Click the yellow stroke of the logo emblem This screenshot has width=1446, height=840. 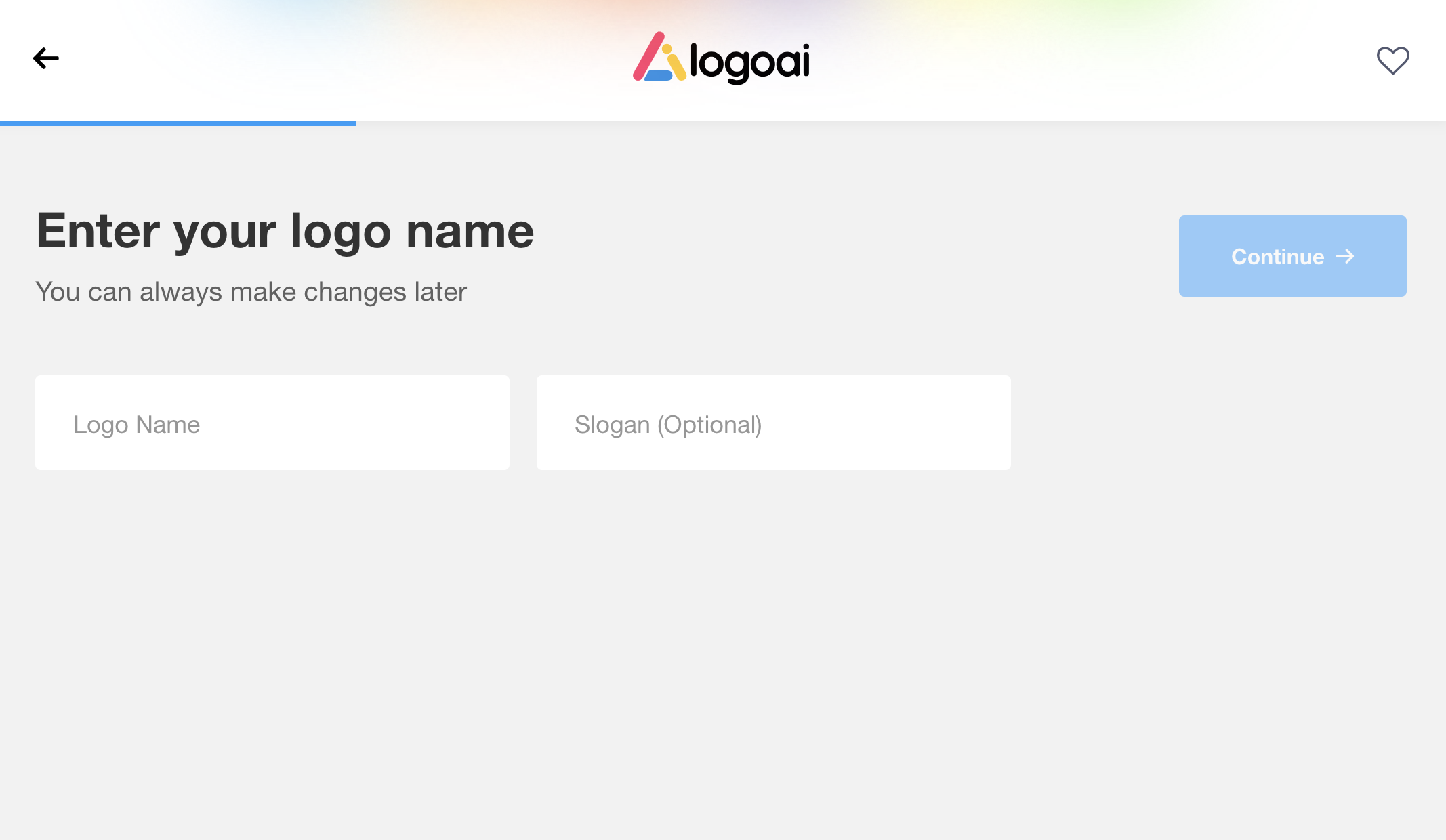pyautogui.click(x=678, y=68)
